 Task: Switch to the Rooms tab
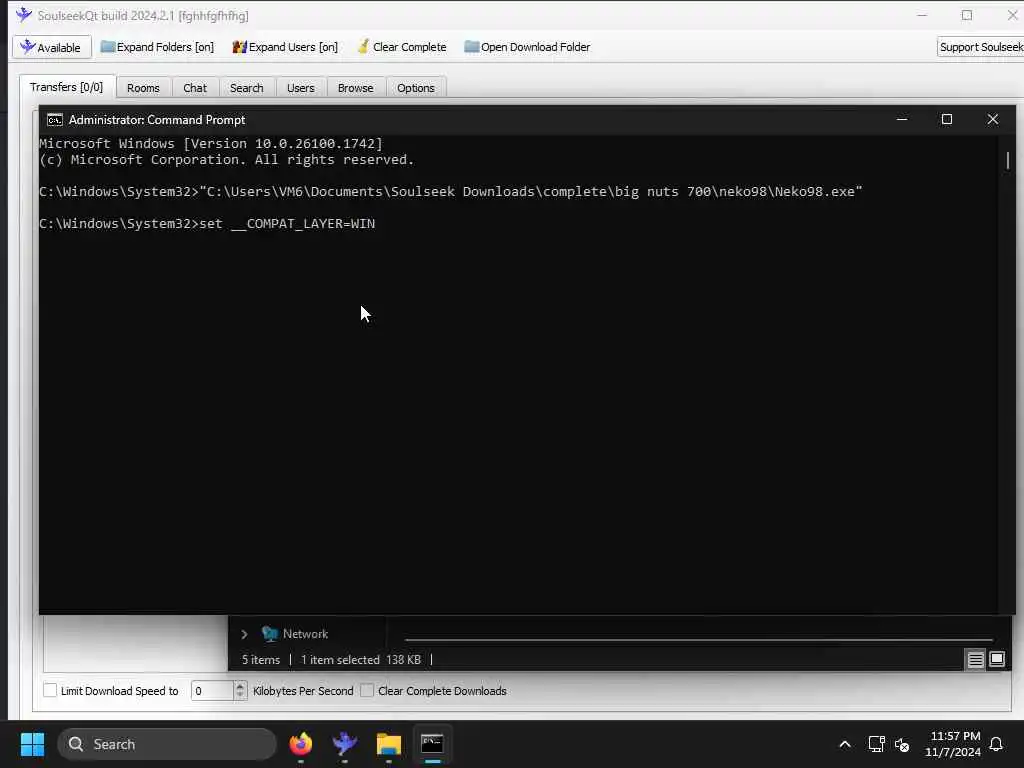(x=143, y=88)
